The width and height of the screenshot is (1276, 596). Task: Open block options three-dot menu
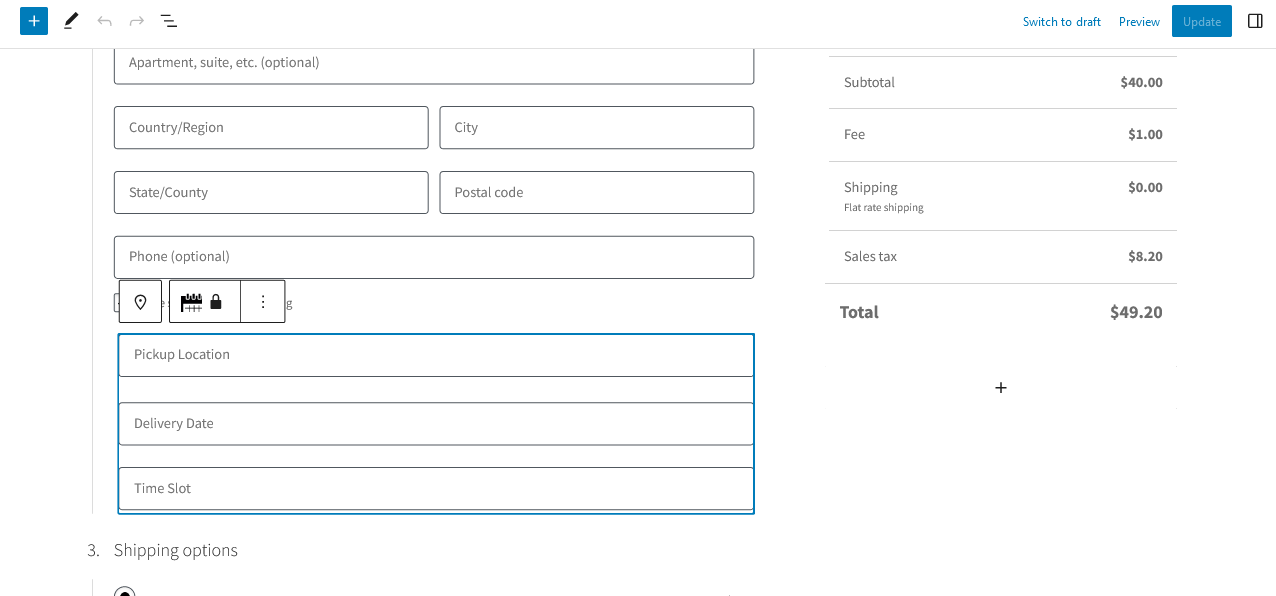pyautogui.click(x=263, y=302)
